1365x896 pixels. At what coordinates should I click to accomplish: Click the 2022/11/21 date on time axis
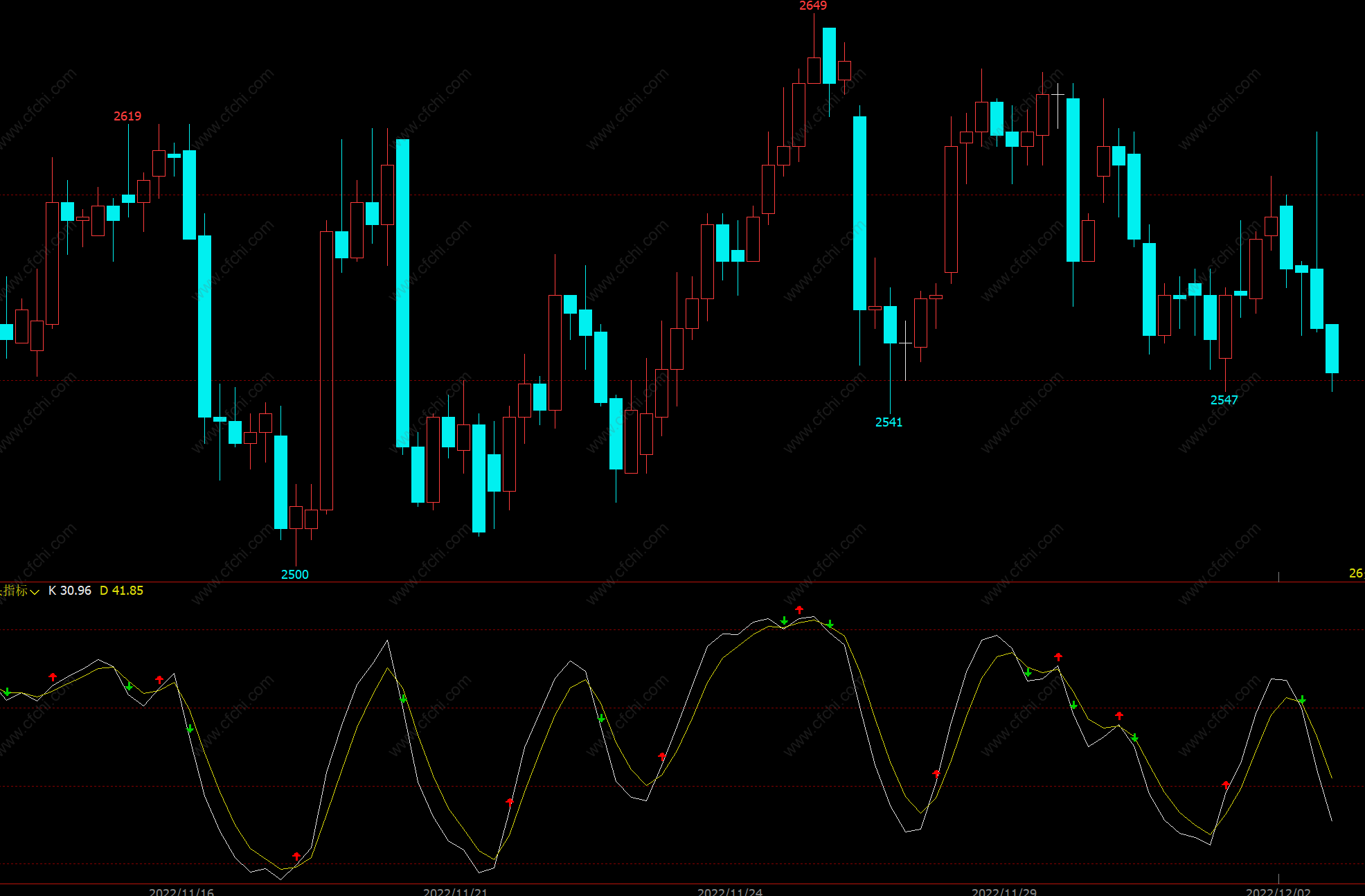click(x=456, y=891)
